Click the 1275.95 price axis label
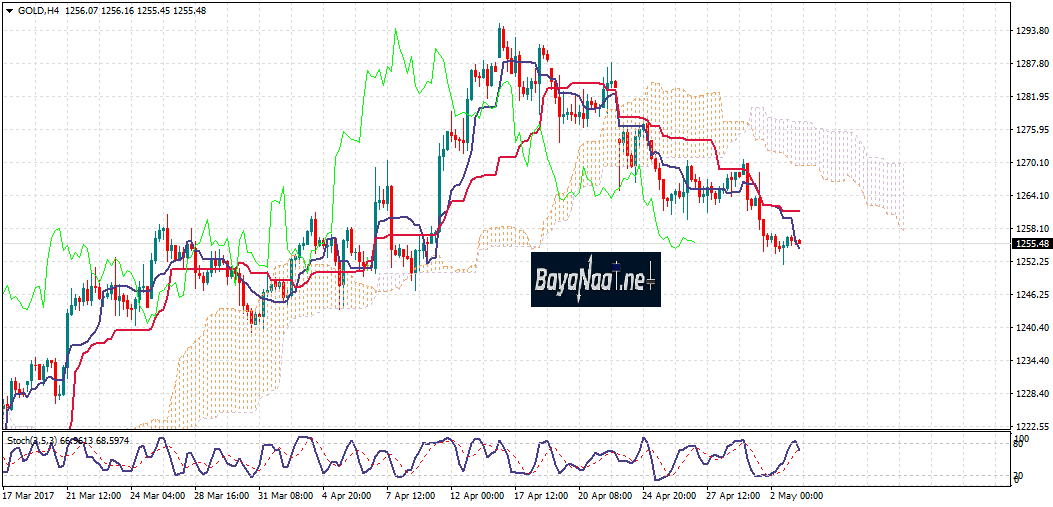 (1030, 130)
